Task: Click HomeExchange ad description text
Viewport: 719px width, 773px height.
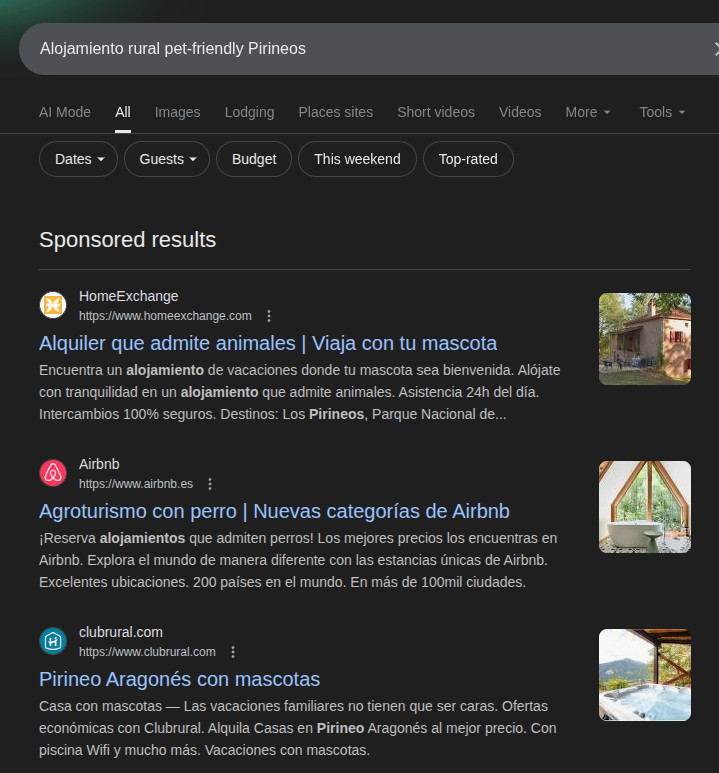Action: tap(299, 392)
